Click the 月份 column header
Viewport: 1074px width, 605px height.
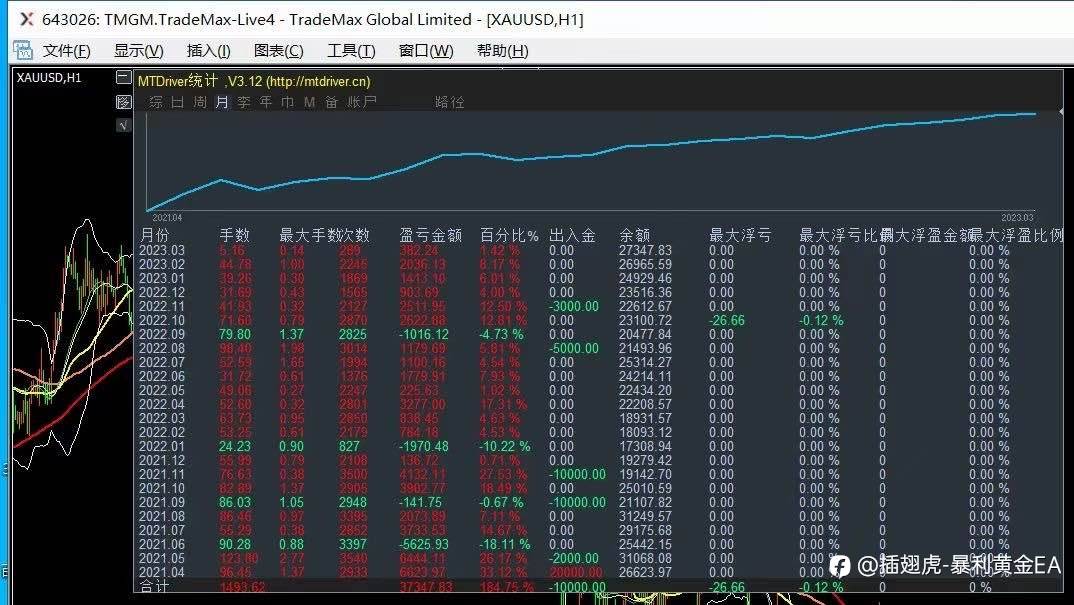pyautogui.click(x=154, y=235)
